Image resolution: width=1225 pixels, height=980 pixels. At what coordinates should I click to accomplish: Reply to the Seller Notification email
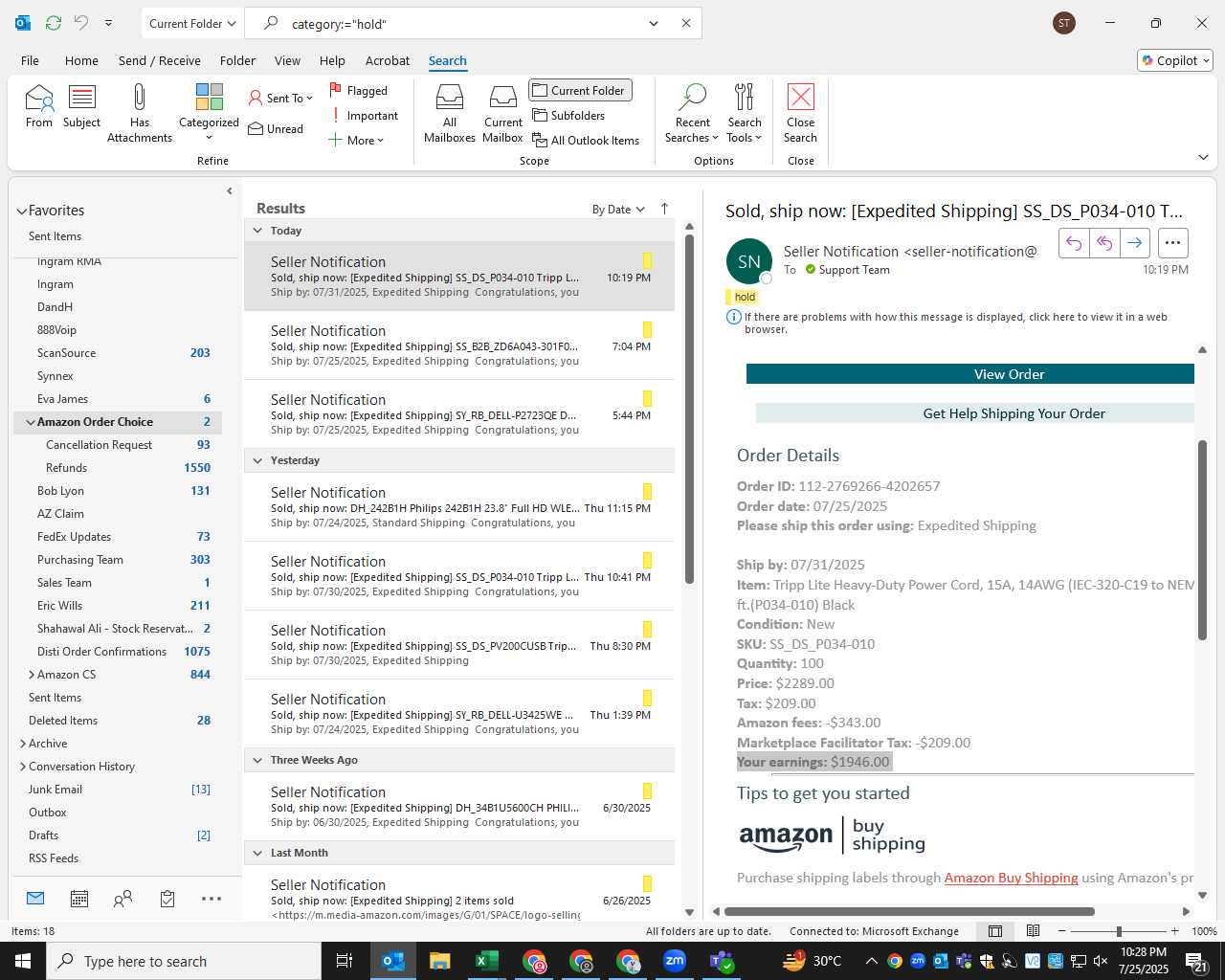[x=1074, y=243]
